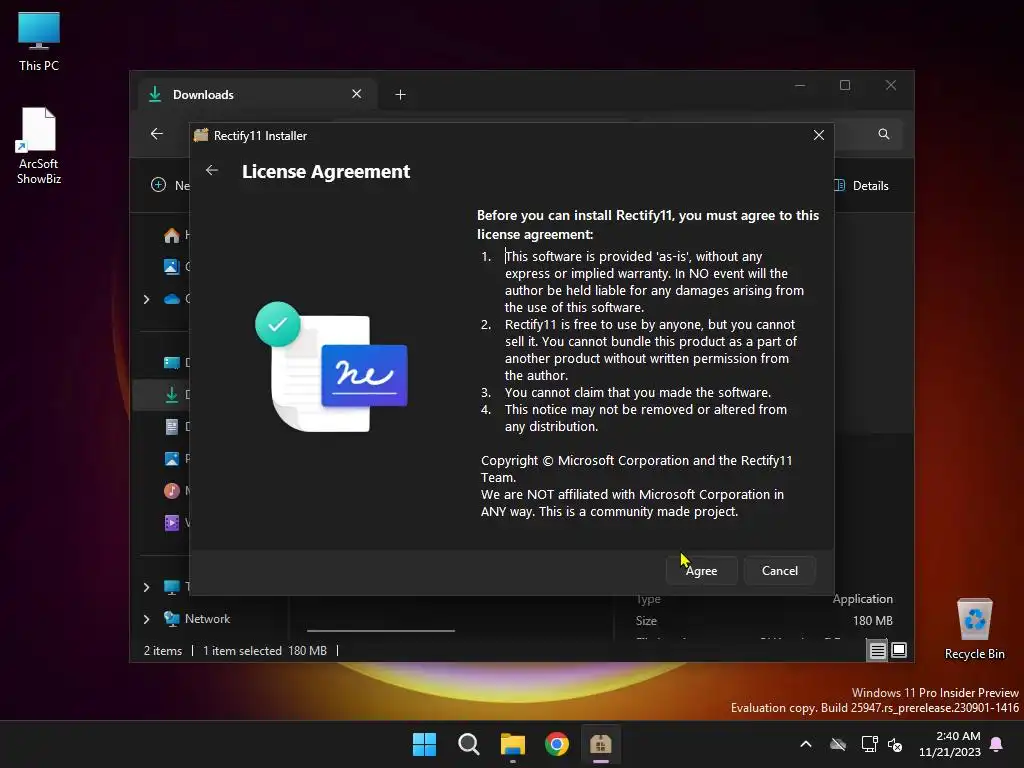Open Pictures folder in File Explorer sidebar
The height and width of the screenshot is (768, 1024).
point(172,458)
